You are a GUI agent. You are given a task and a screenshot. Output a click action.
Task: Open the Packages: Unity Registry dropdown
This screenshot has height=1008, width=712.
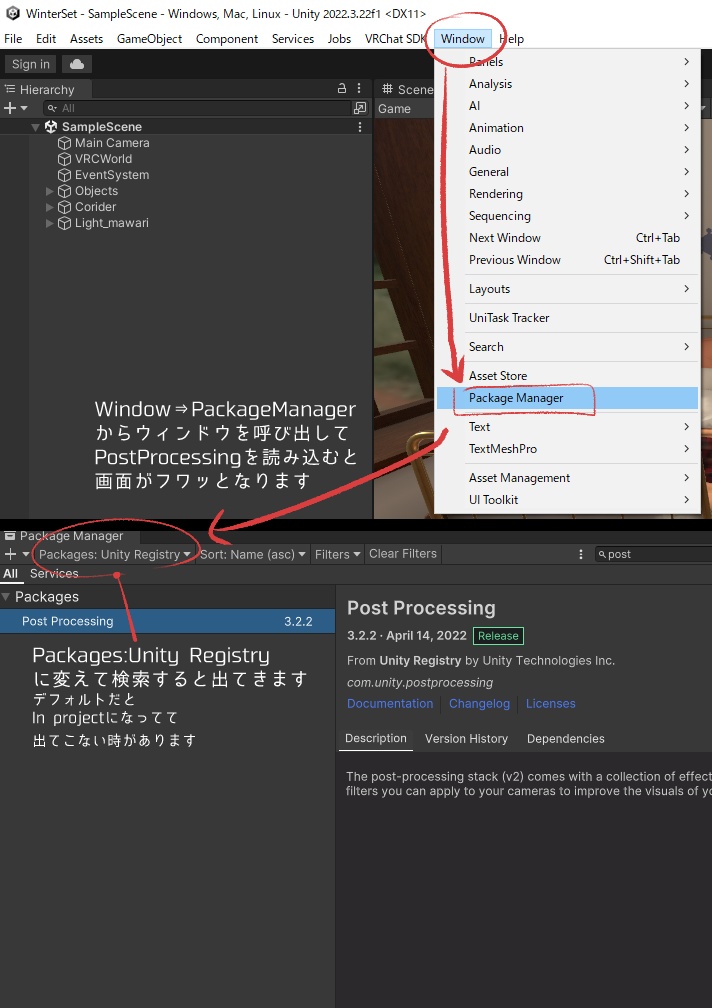coord(114,554)
